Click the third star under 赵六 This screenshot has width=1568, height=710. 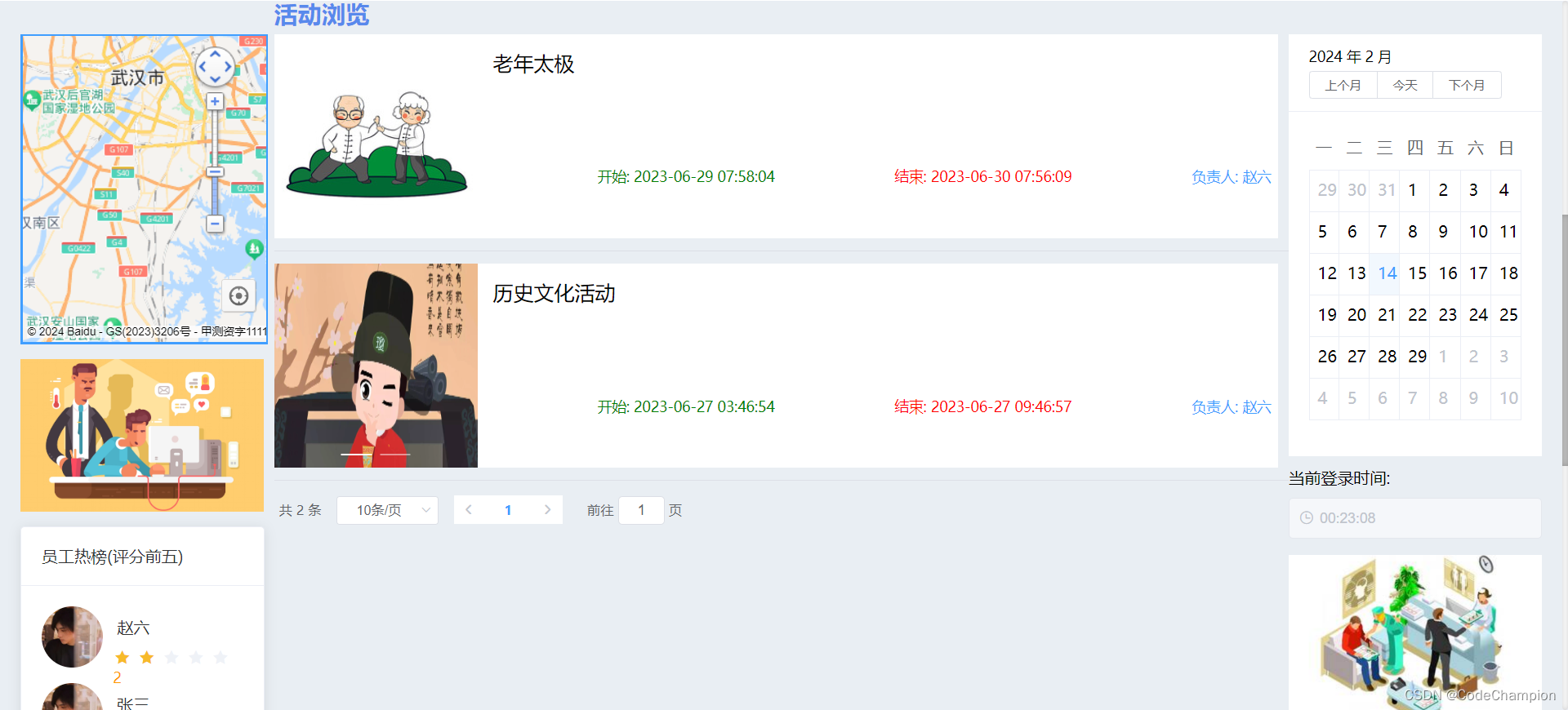pos(171,658)
